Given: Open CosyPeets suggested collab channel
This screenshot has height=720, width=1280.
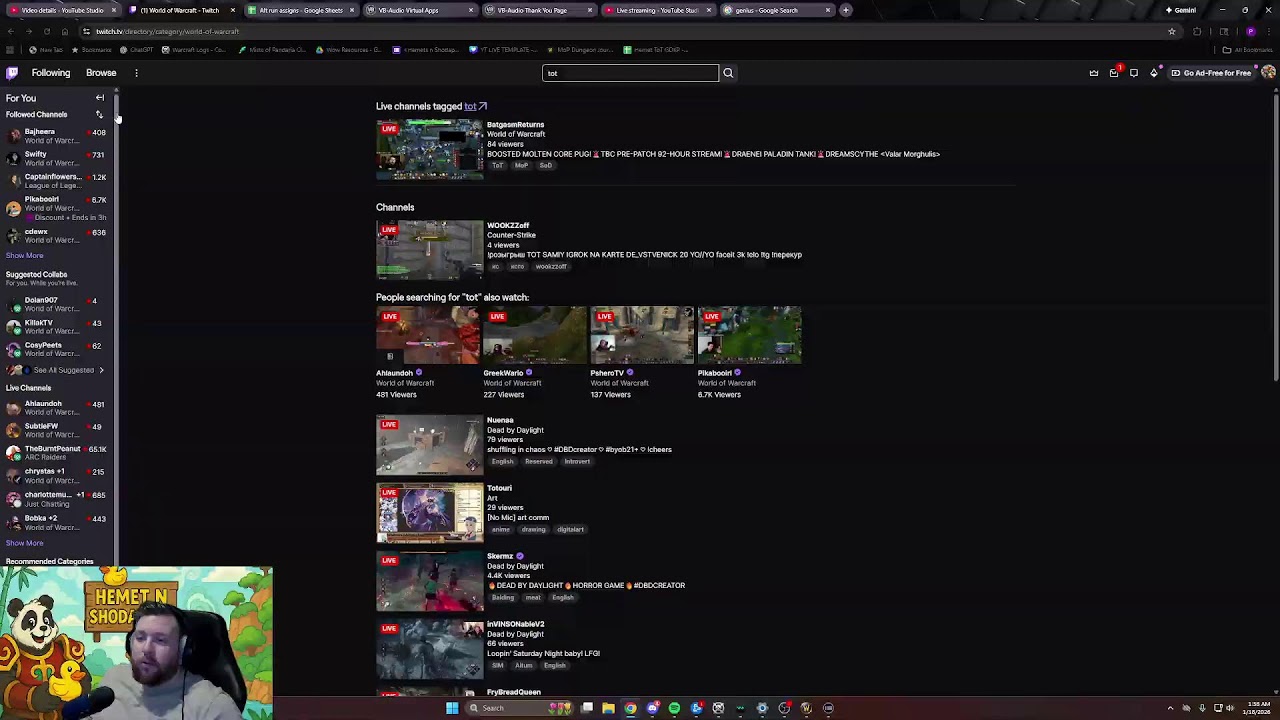Looking at the screenshot, I should pos(57,349).
